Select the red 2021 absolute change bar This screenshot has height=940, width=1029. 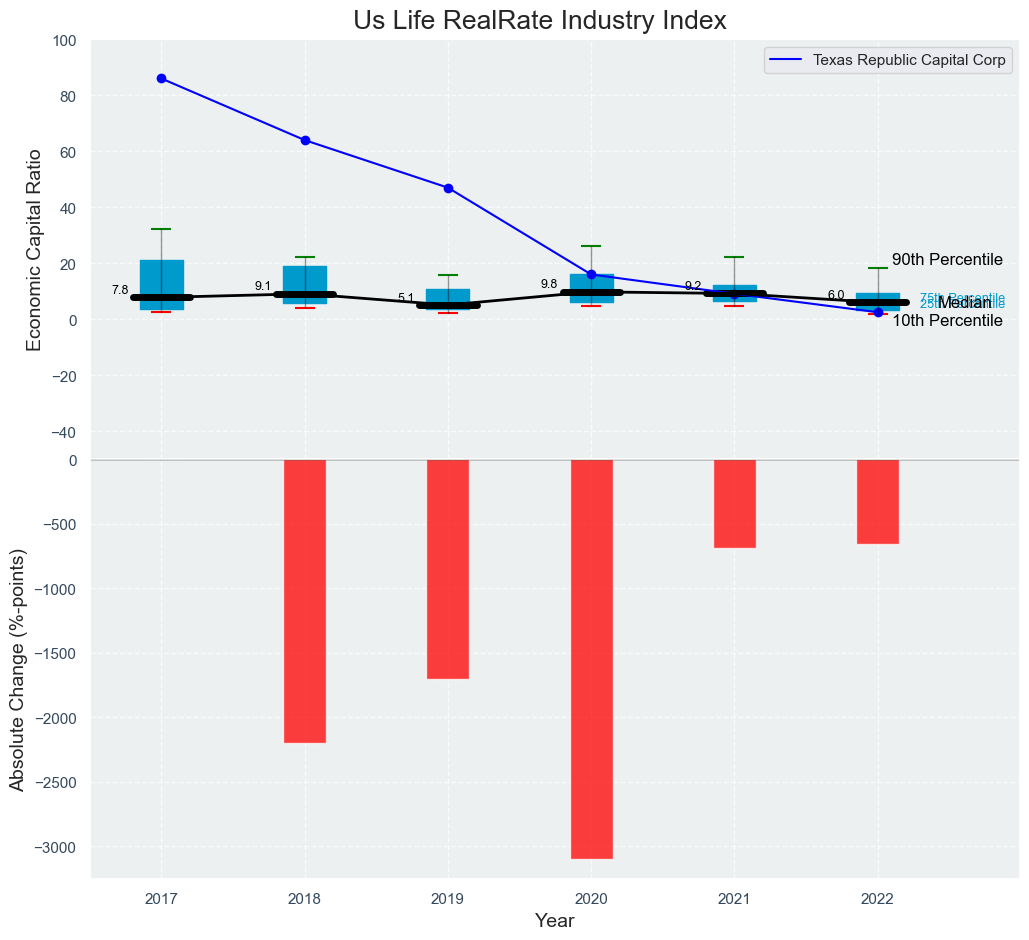click(x=734, y=504)
